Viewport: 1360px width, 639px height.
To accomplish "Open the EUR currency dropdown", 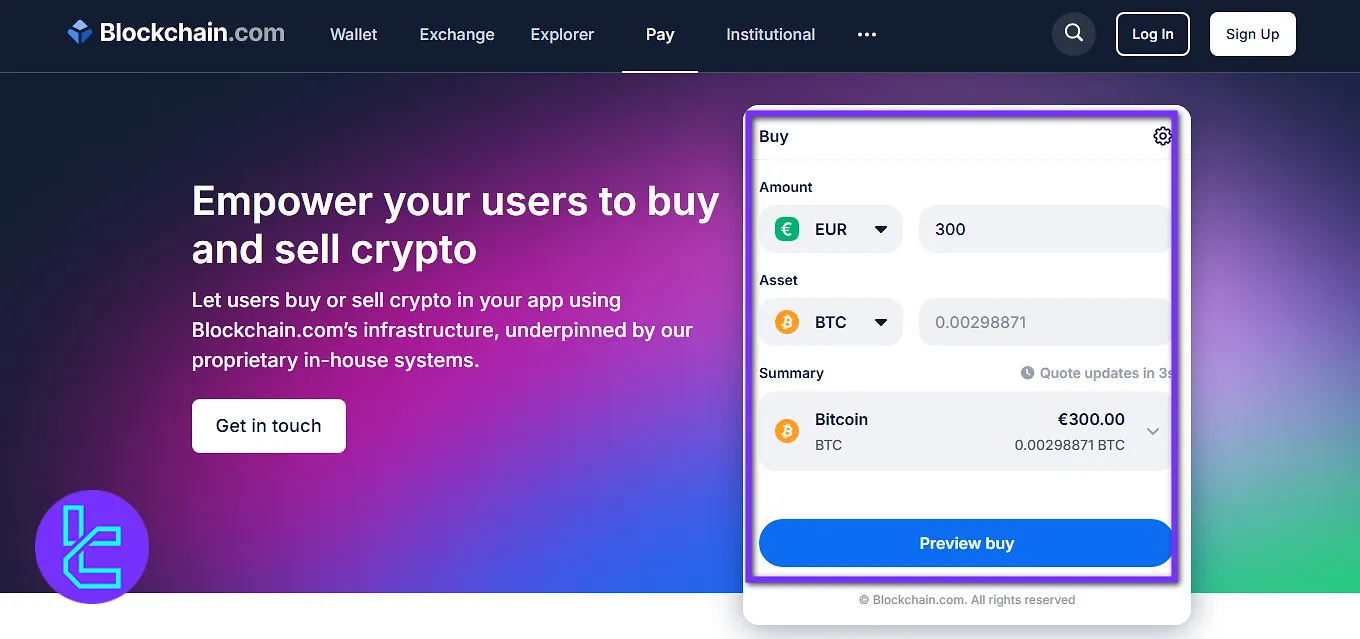I will 880,229.
